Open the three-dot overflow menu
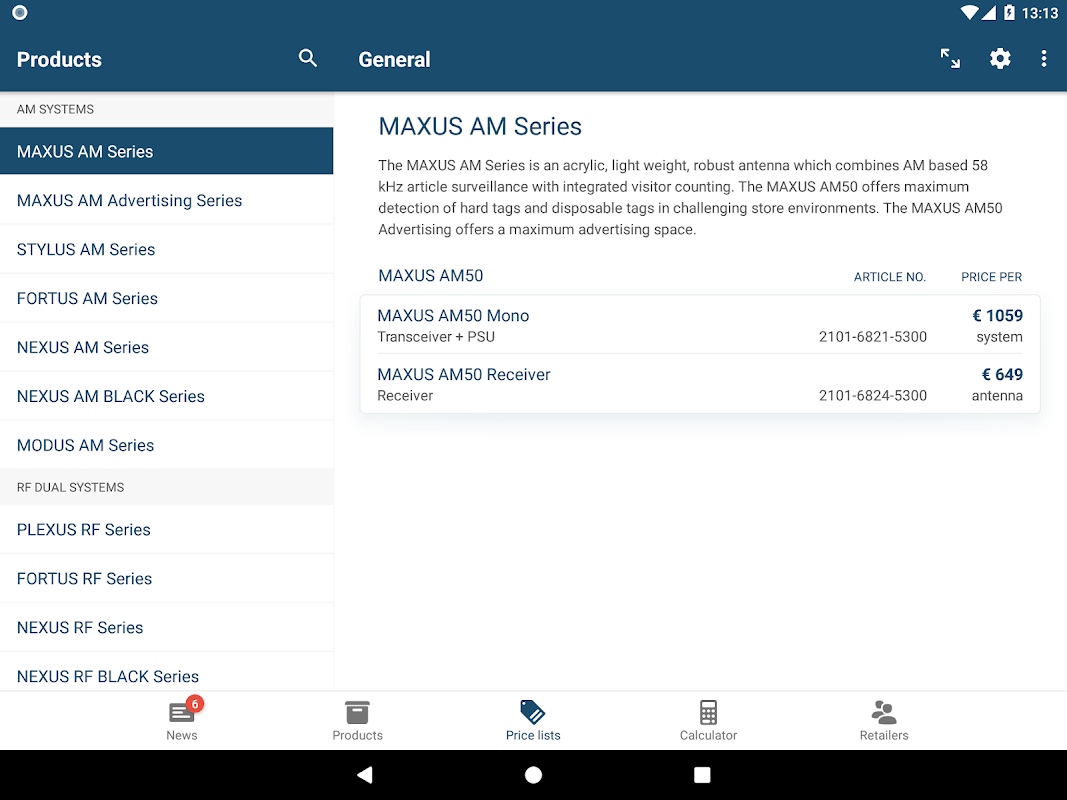Viewport: 1067px width, 800px height. click(x=1043, y=59)
